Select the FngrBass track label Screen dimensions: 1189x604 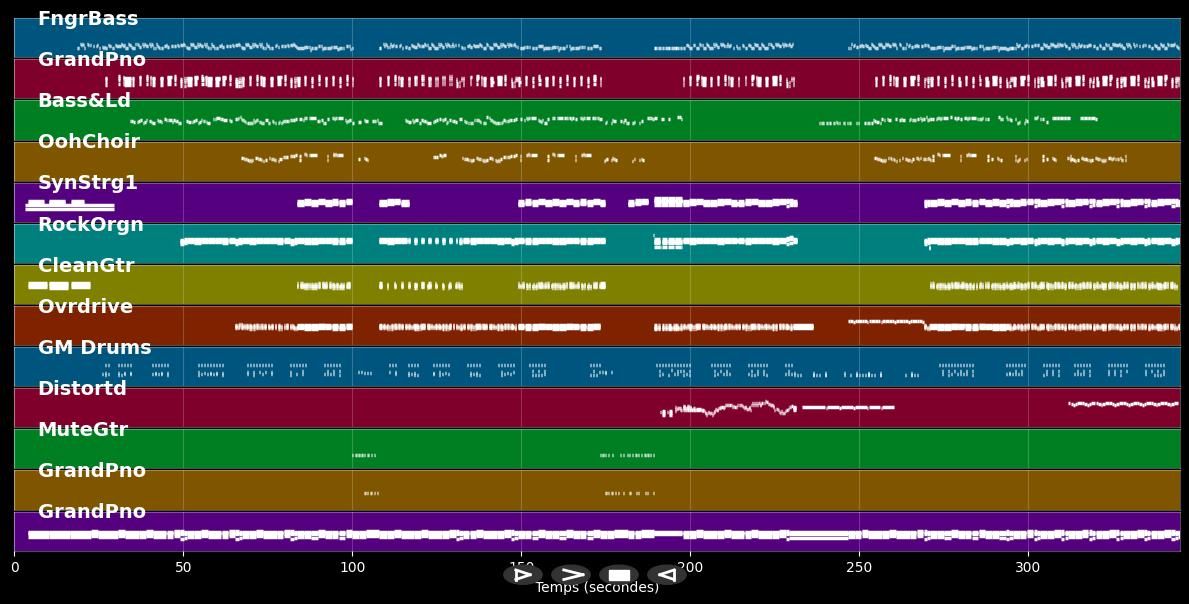88,19
